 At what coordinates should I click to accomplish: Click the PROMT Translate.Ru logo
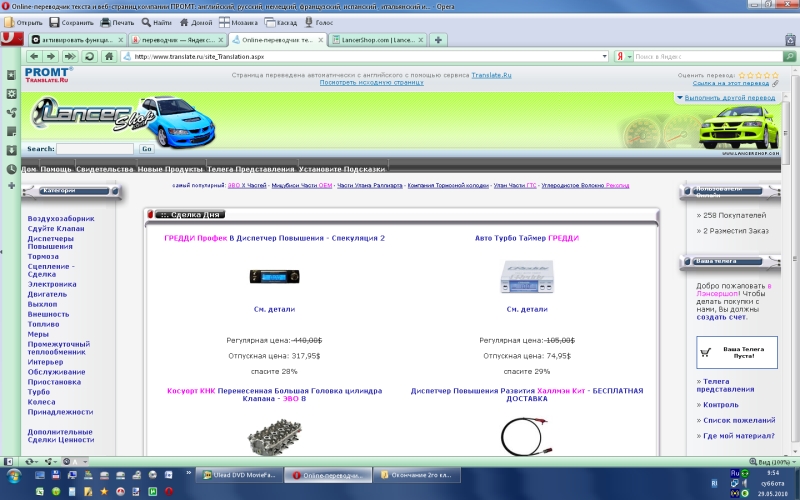coord(48,74)
